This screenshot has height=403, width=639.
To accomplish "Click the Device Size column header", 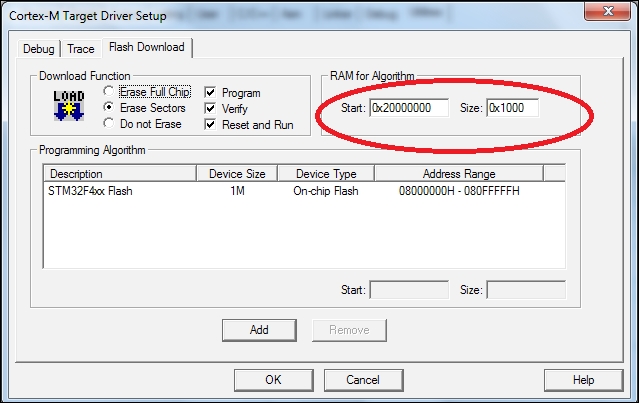I will pyautogui.click(x=237, y=174).
